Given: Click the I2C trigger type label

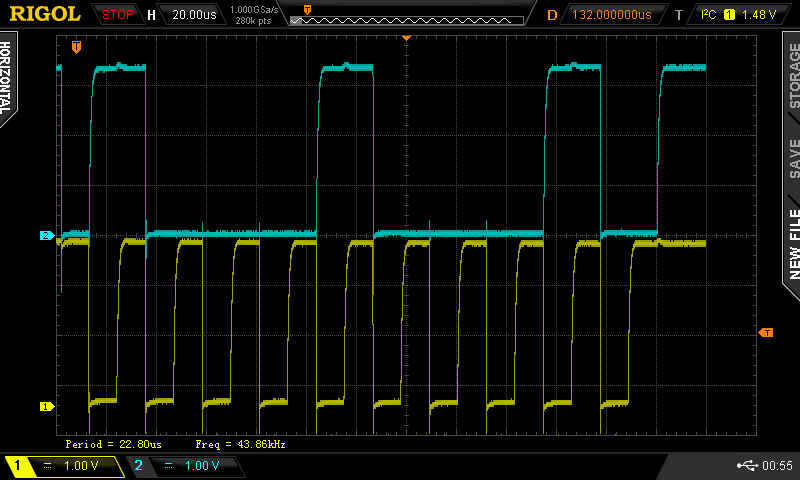Looking at the screenshot, I should 709,14.
